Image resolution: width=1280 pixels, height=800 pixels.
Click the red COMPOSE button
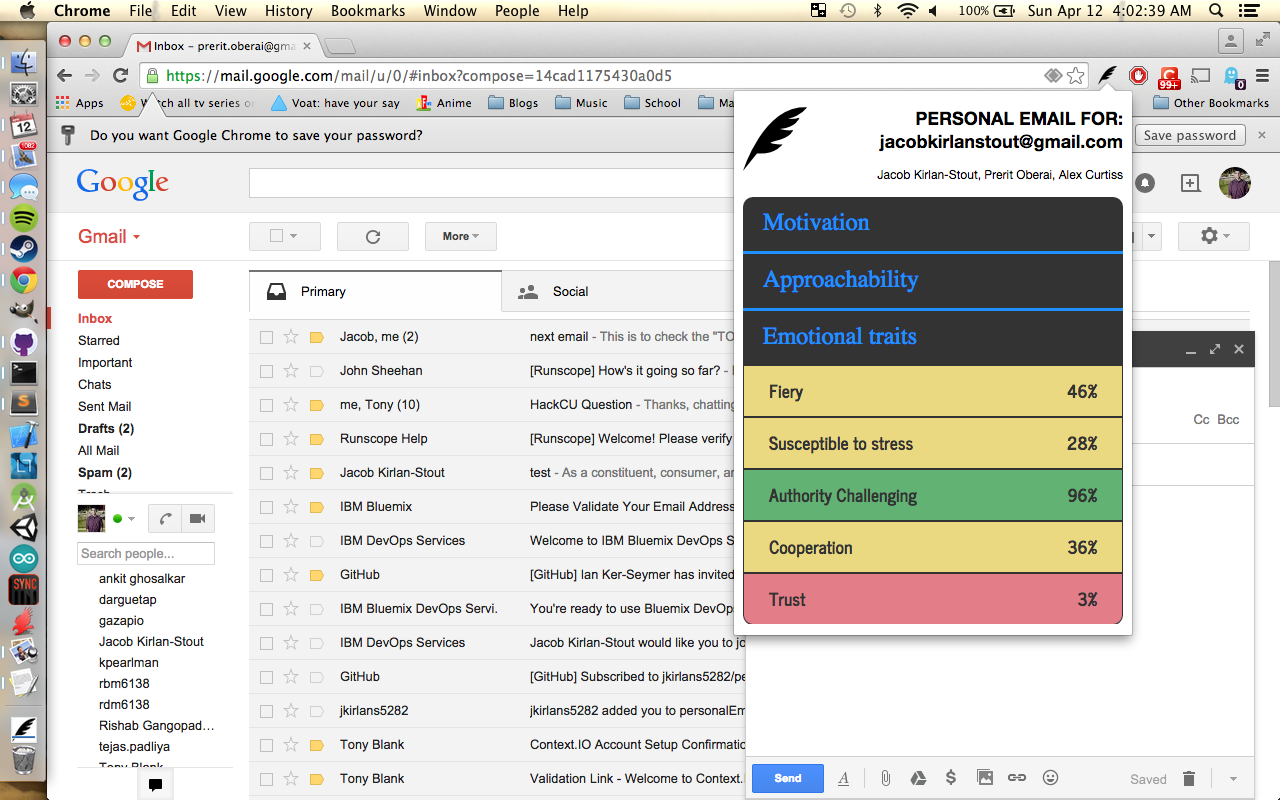[x=135, y=284]
